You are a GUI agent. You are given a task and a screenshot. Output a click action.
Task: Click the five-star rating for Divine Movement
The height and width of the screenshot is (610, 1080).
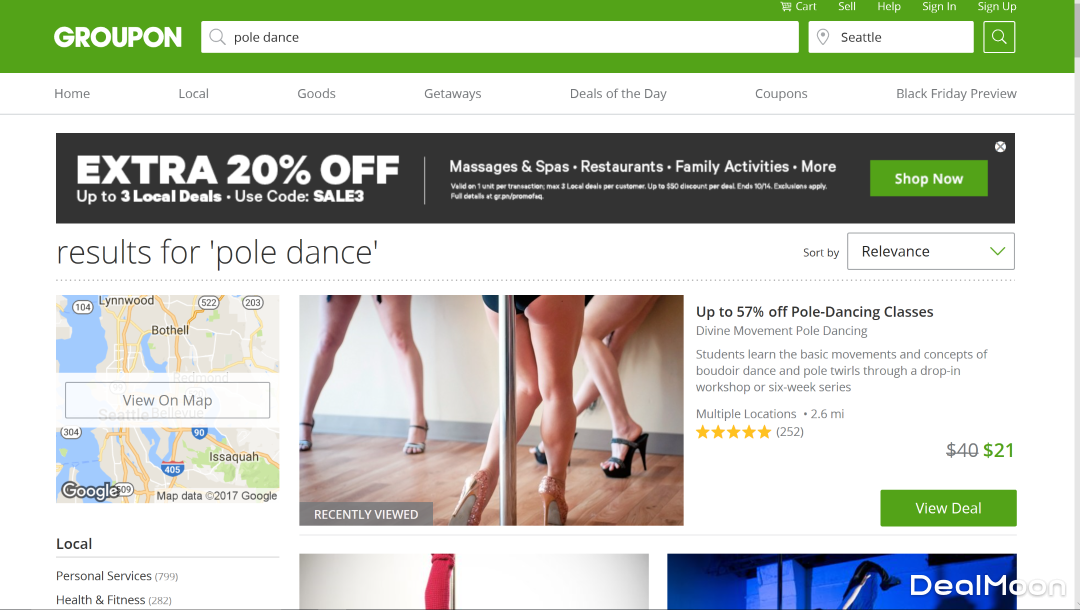tap(733, 432)
